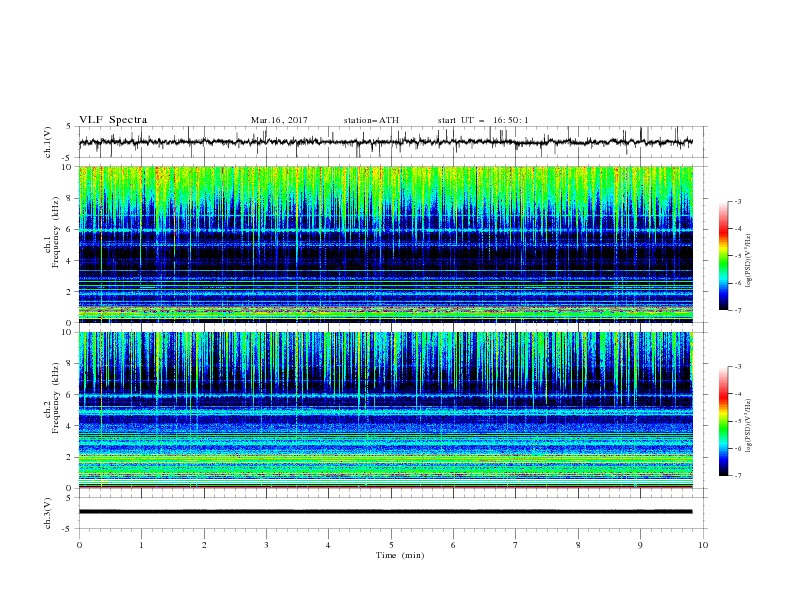The height and width of the screenshot is (612, 792).
Task: Click the ch.1 "Frequency (kHz)" axis label
Action: tap(56, 233)
